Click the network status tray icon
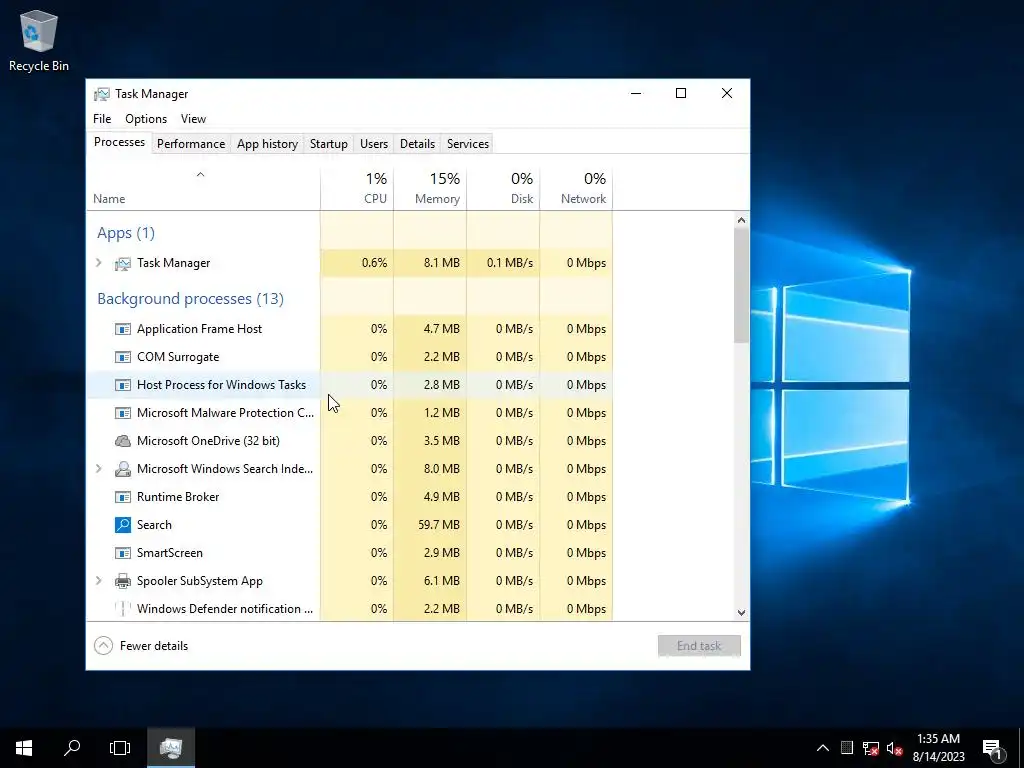This screenshot has height=768, width=1024. pyautogui.click(x=871, y=748)
